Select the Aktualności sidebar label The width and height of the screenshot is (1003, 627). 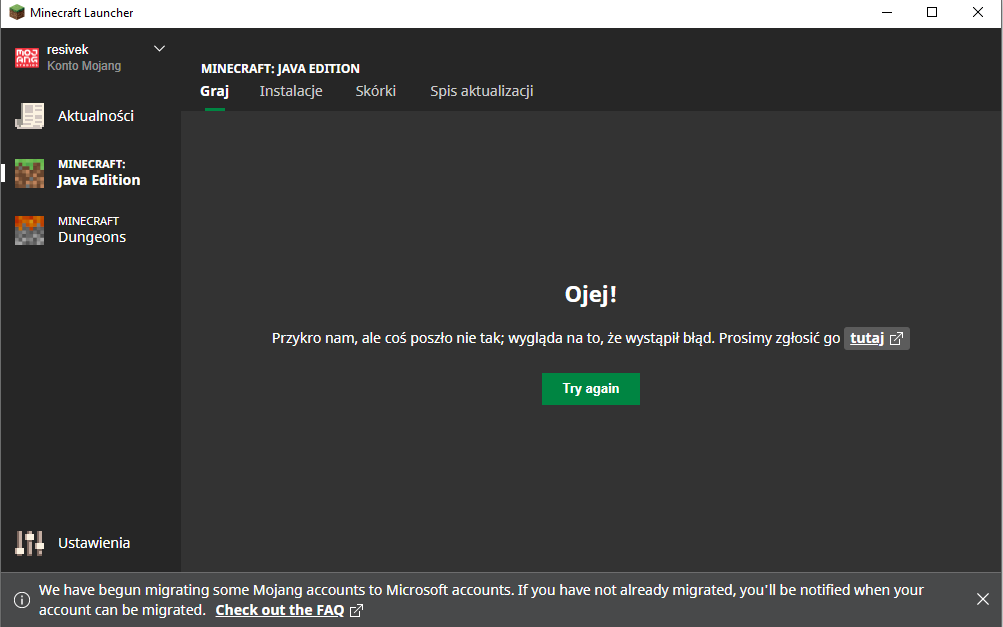coord(96,116)
